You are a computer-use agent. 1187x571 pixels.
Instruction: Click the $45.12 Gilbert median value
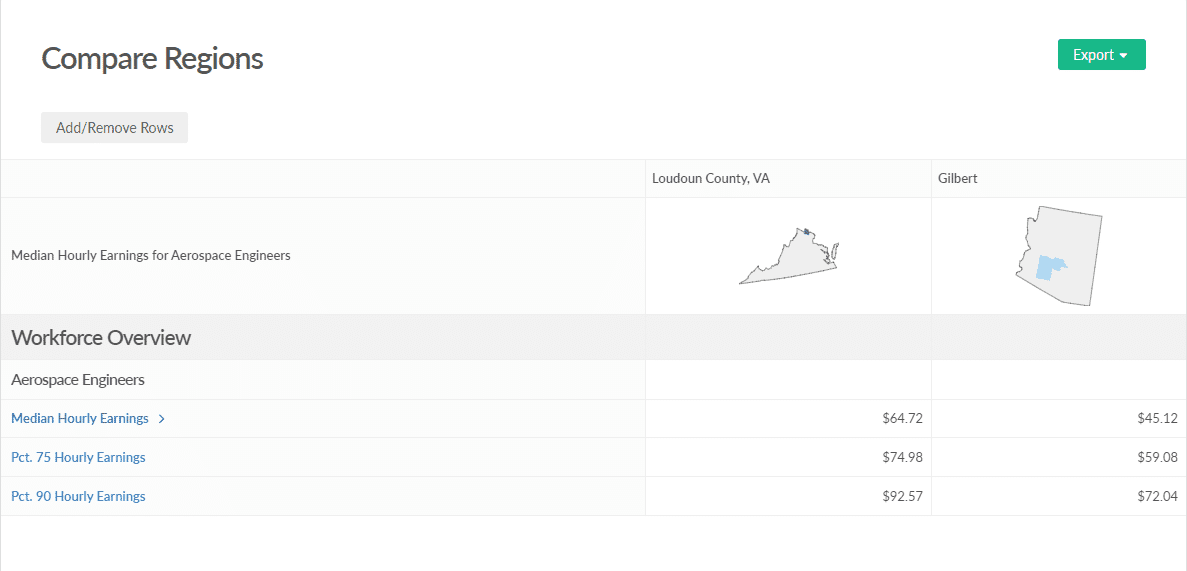click(x=1157, y=419)
